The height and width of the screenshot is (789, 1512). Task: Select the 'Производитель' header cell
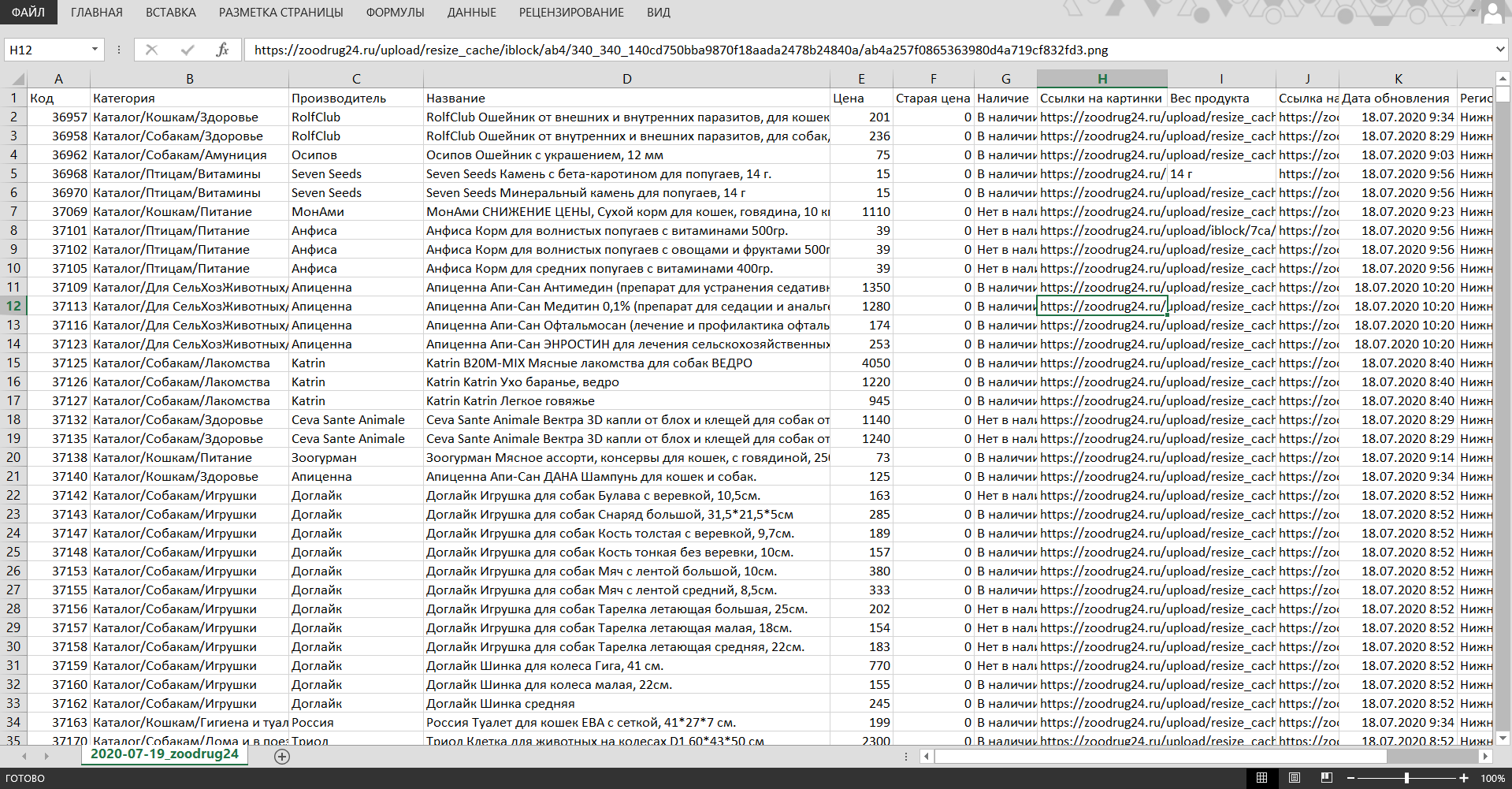(356, 98)
